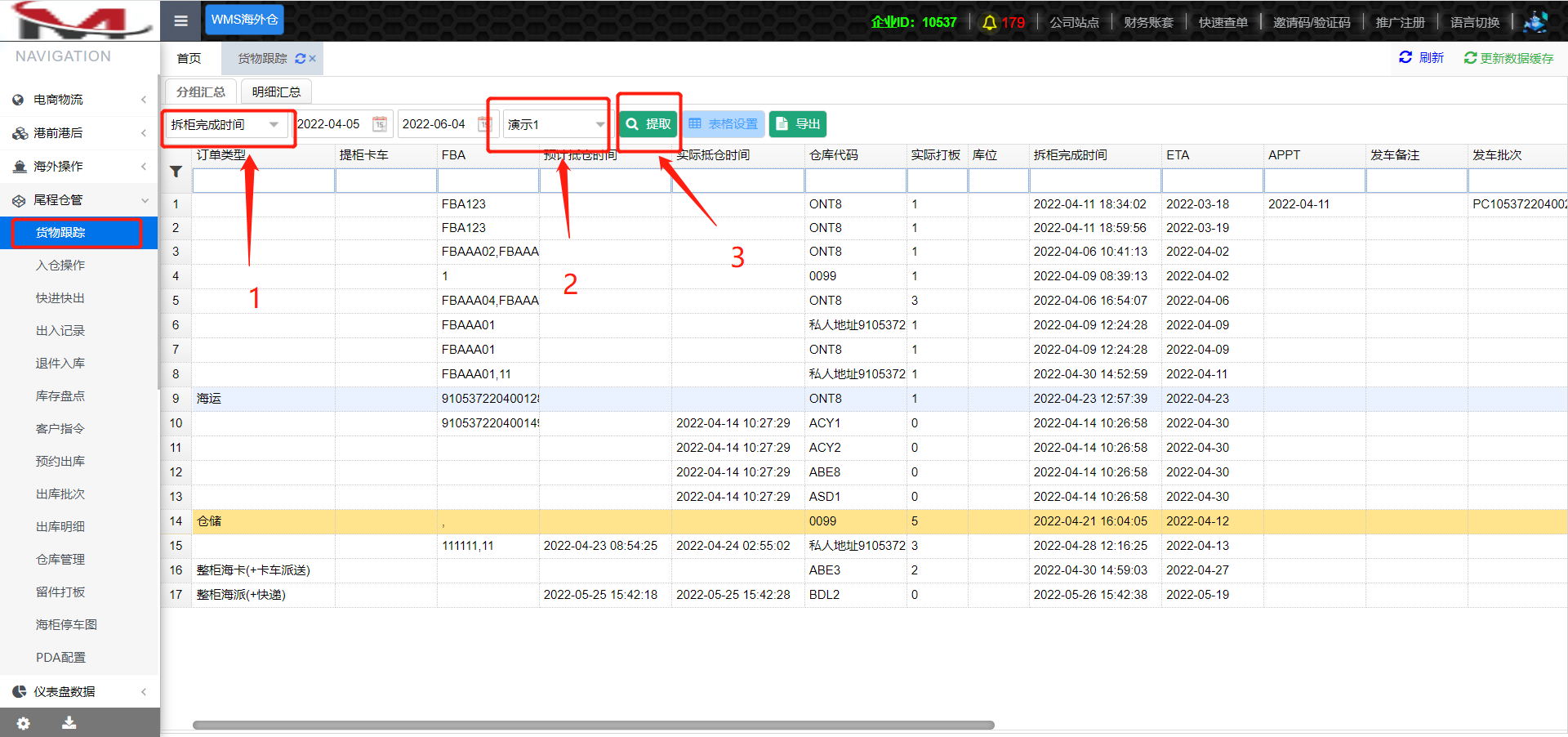Switch to the 明细汇总 tab
Image resolution: width=1568 pixels, height=737 pixels.
click(x=276, y=92)
